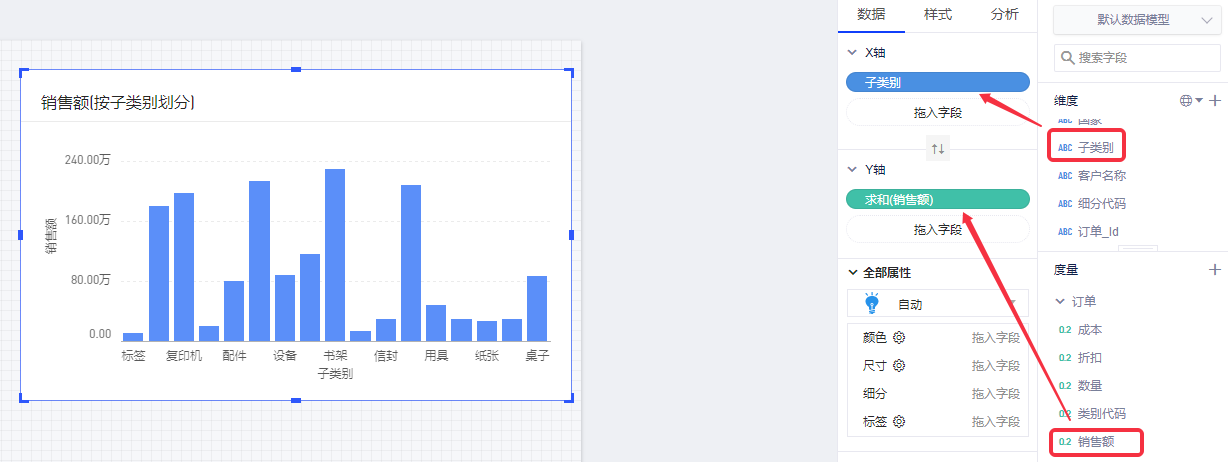Collapse the 订单 measure group
The image size is (1228, 462).
click(x=1061, y=301)
